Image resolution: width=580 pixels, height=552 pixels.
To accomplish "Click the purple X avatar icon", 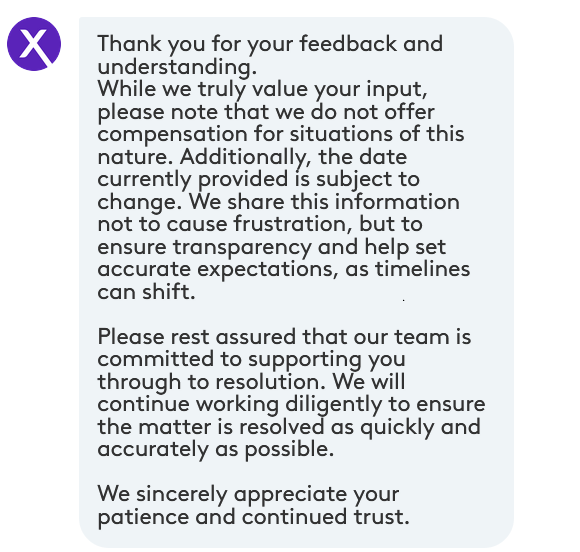I will tap(34, 44).
